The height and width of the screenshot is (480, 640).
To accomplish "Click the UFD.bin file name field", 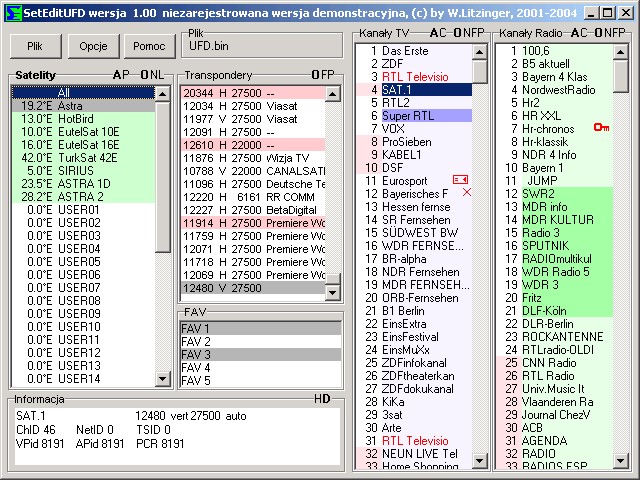I will point(260,47).
